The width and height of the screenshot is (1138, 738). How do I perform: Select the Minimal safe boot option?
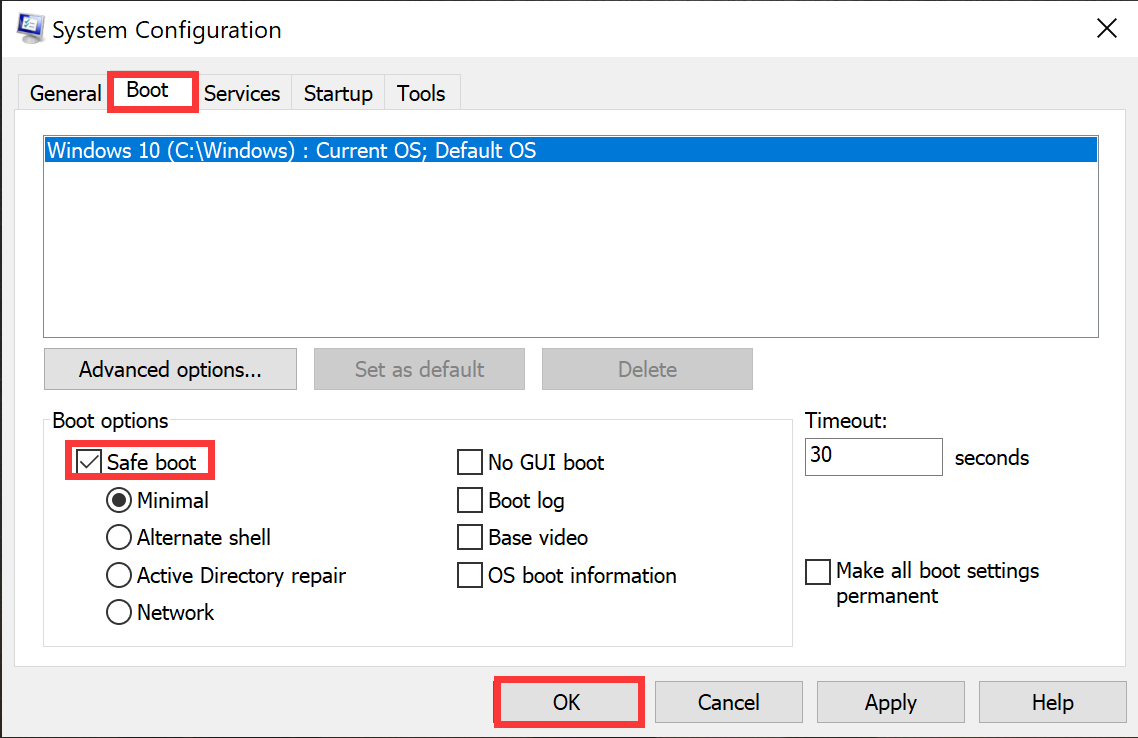tap(118, 500)
